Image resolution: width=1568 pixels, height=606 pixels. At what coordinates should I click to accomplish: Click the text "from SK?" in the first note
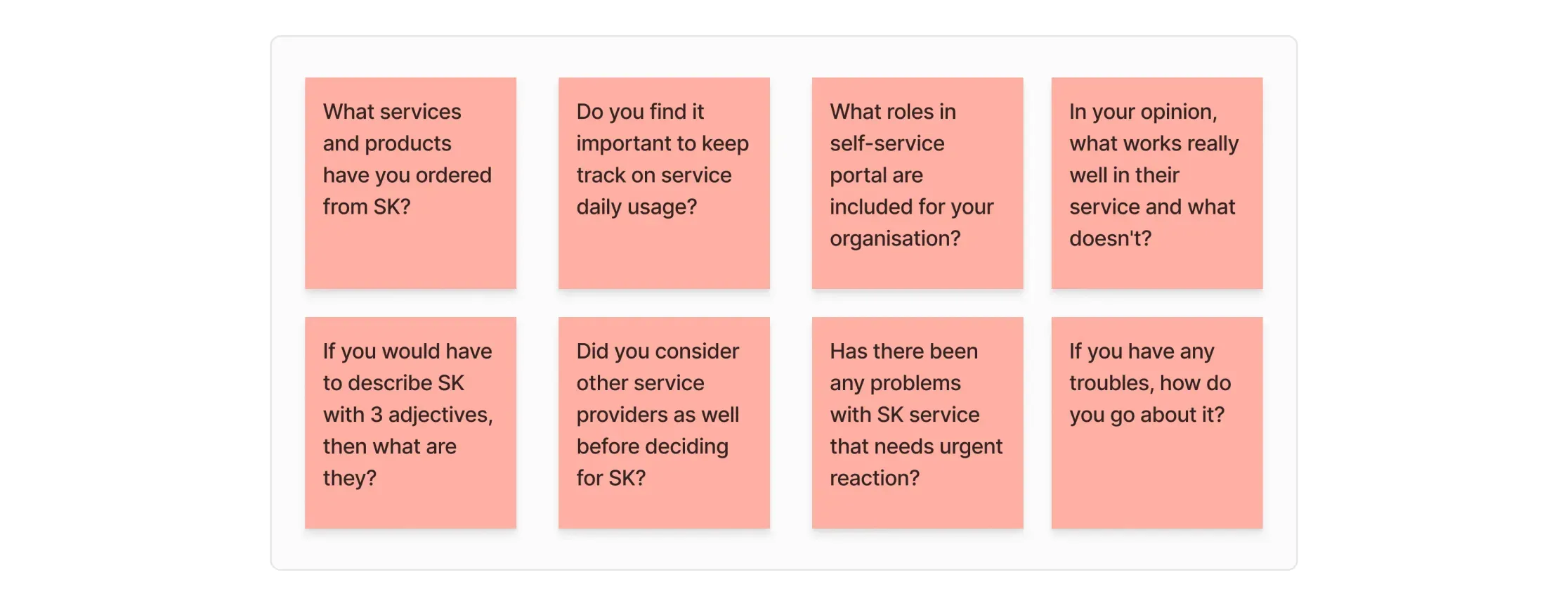367,207
